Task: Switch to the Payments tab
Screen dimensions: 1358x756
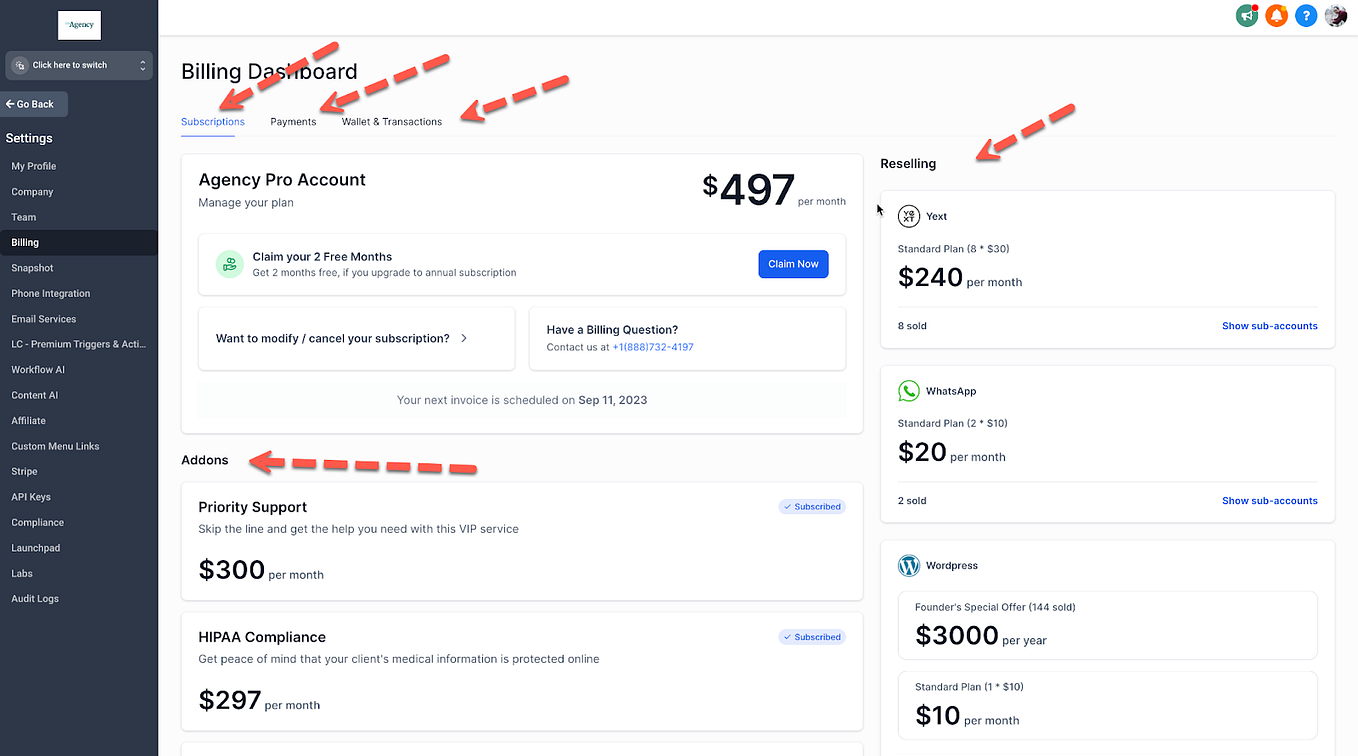Action: pos(292,121)
